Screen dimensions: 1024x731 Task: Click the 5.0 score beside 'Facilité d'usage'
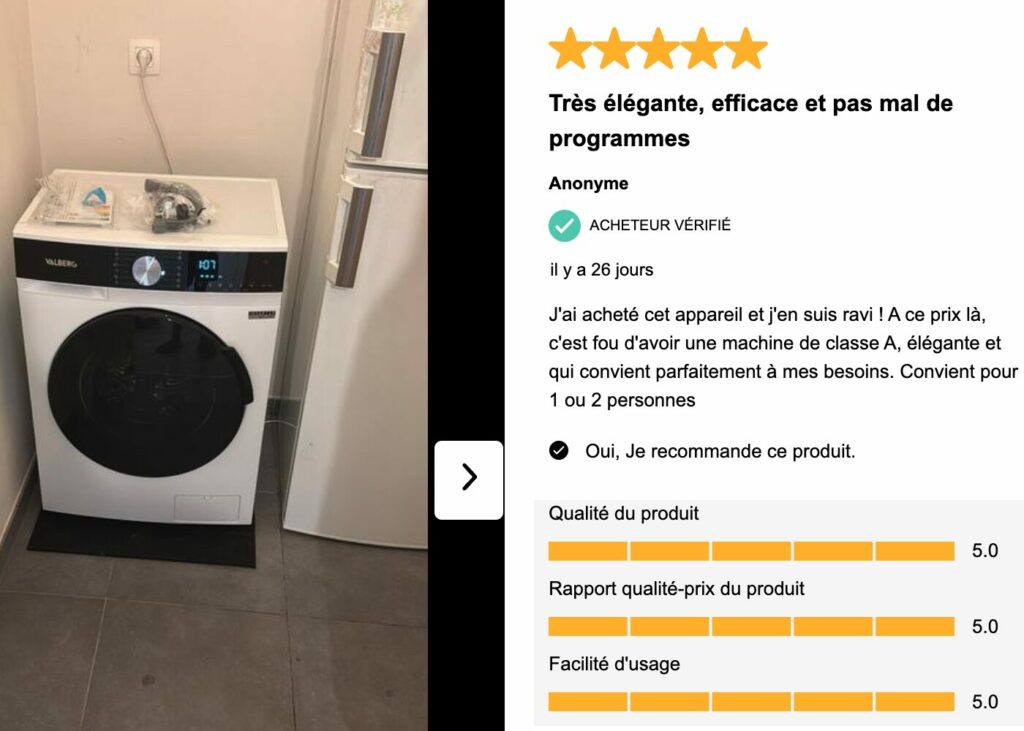(985, 702)
